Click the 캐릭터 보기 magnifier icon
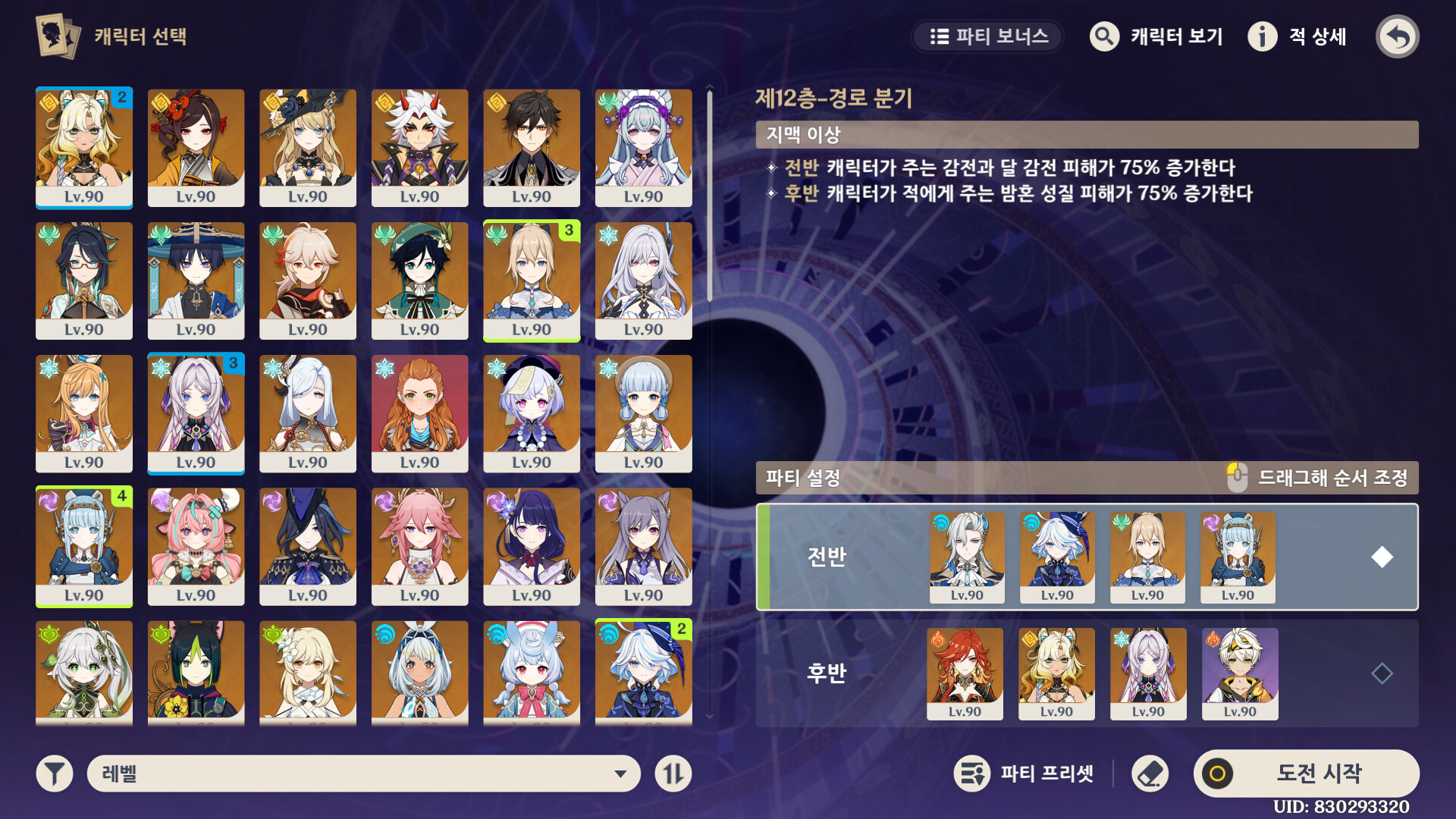The width and height of the screenshot is (1456, 819). click(1104, 36)
